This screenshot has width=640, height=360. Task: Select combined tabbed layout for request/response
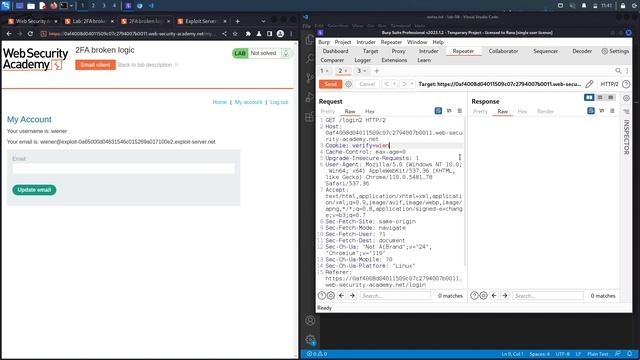pyautogui.click(x=611, y=97)
